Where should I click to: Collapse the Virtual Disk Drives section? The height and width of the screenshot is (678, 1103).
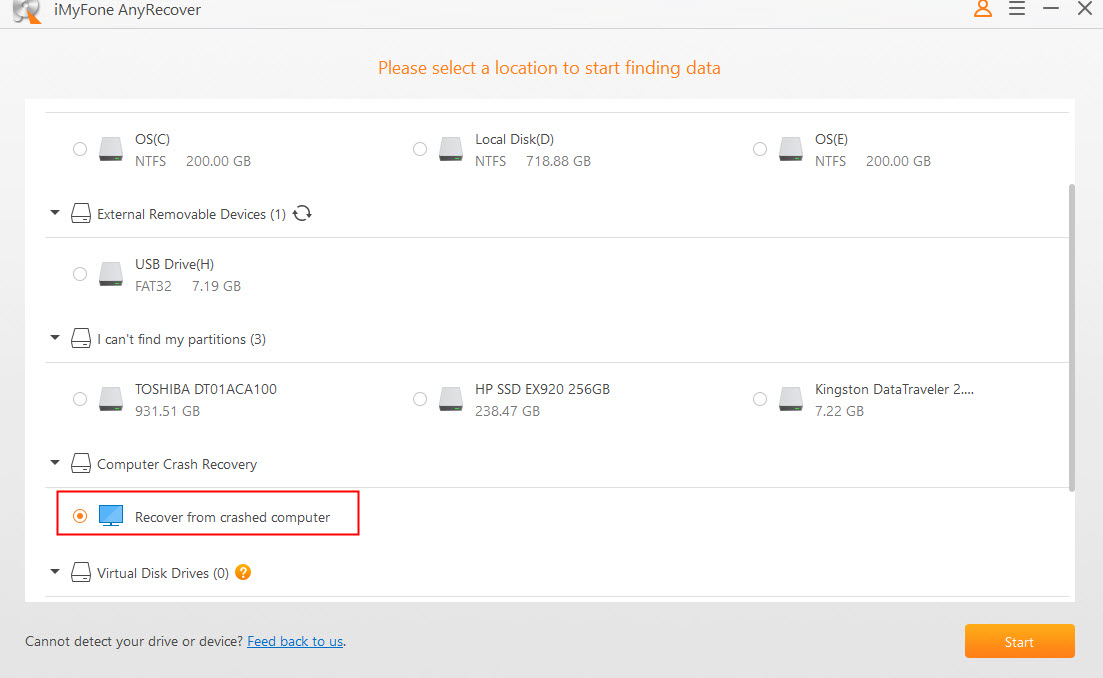(x=55, y=572)
